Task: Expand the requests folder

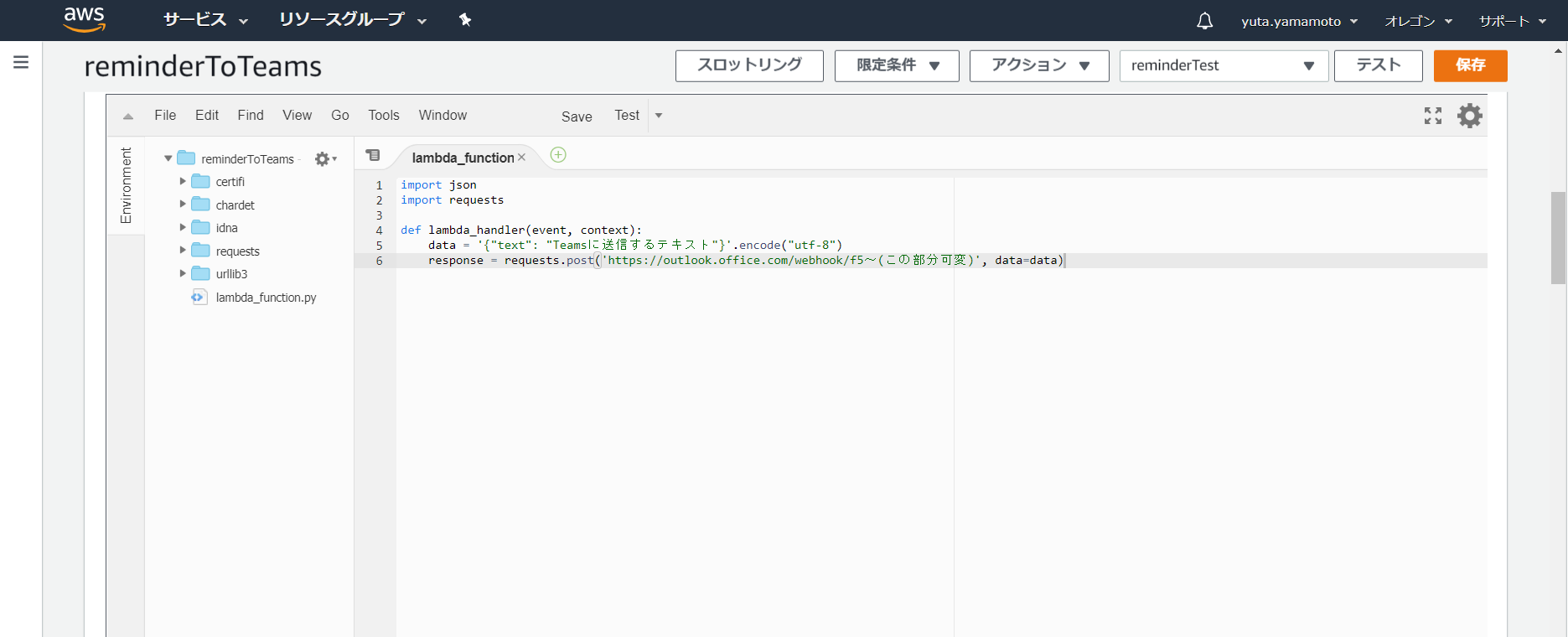Action: (183, 251)
